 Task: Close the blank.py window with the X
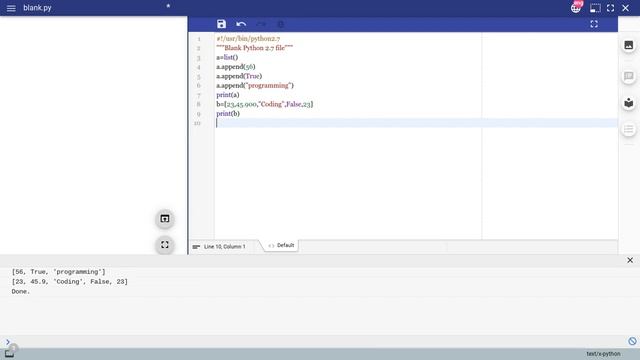[625, 8]
